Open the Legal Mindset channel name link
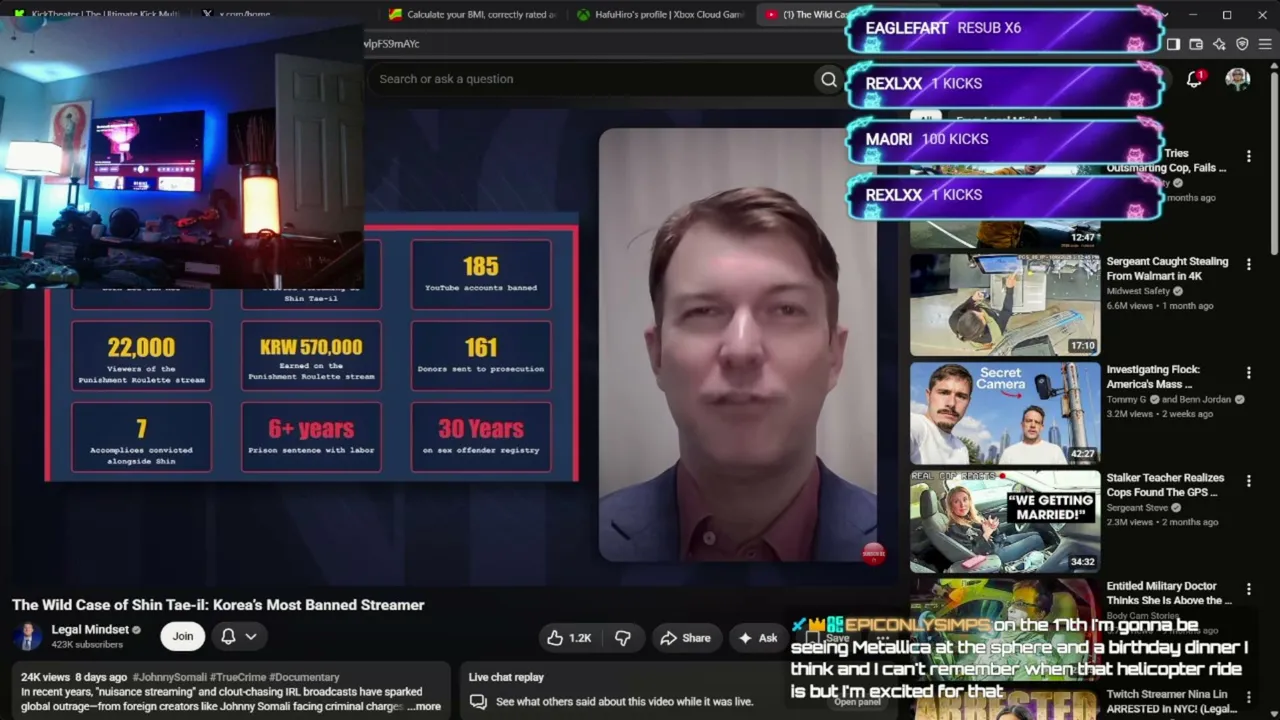The width and height of the screenshot is (1280, 720). pyautogui.click(x=90, y=630)
